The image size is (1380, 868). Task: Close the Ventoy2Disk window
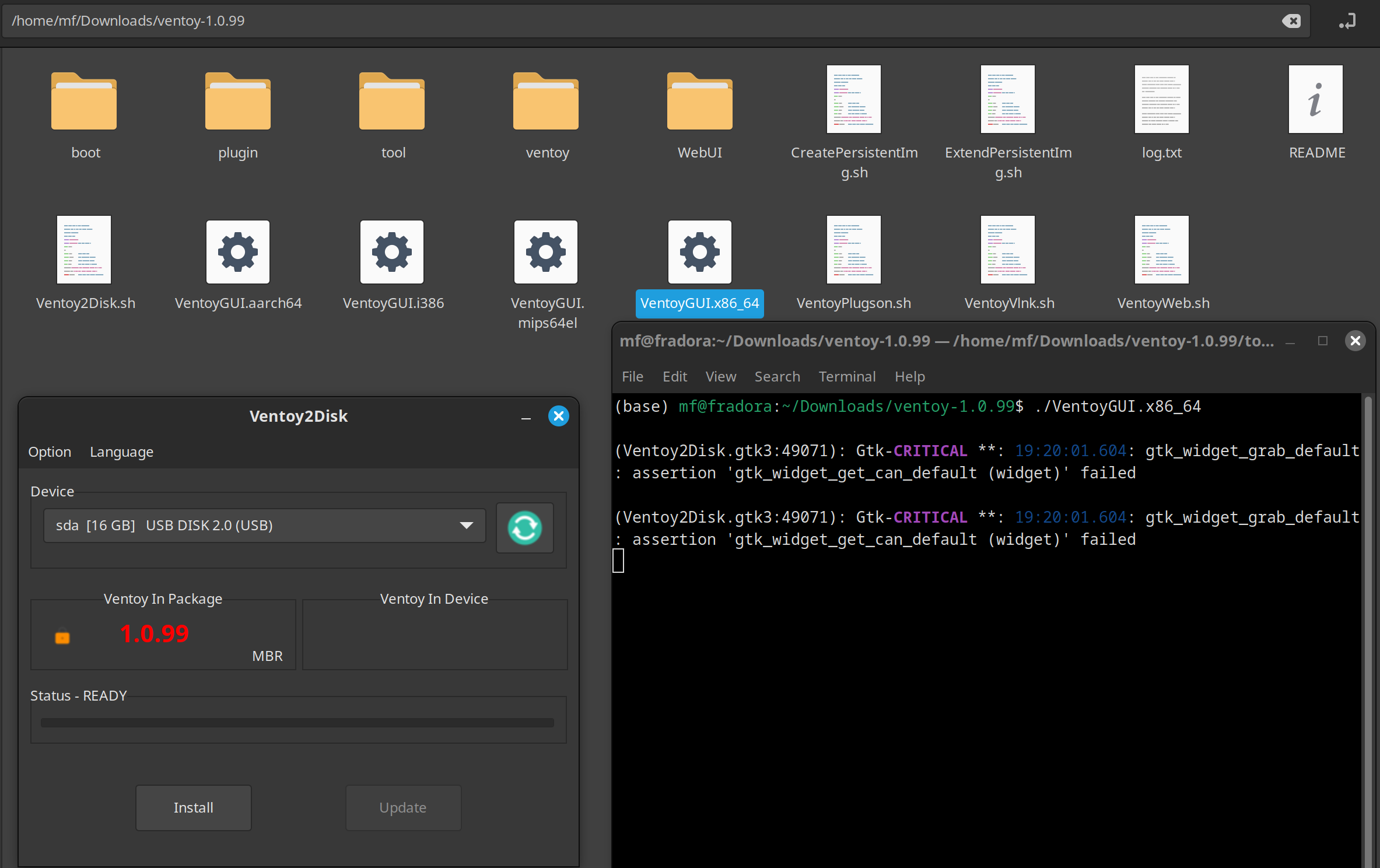[x=559, y=416]
